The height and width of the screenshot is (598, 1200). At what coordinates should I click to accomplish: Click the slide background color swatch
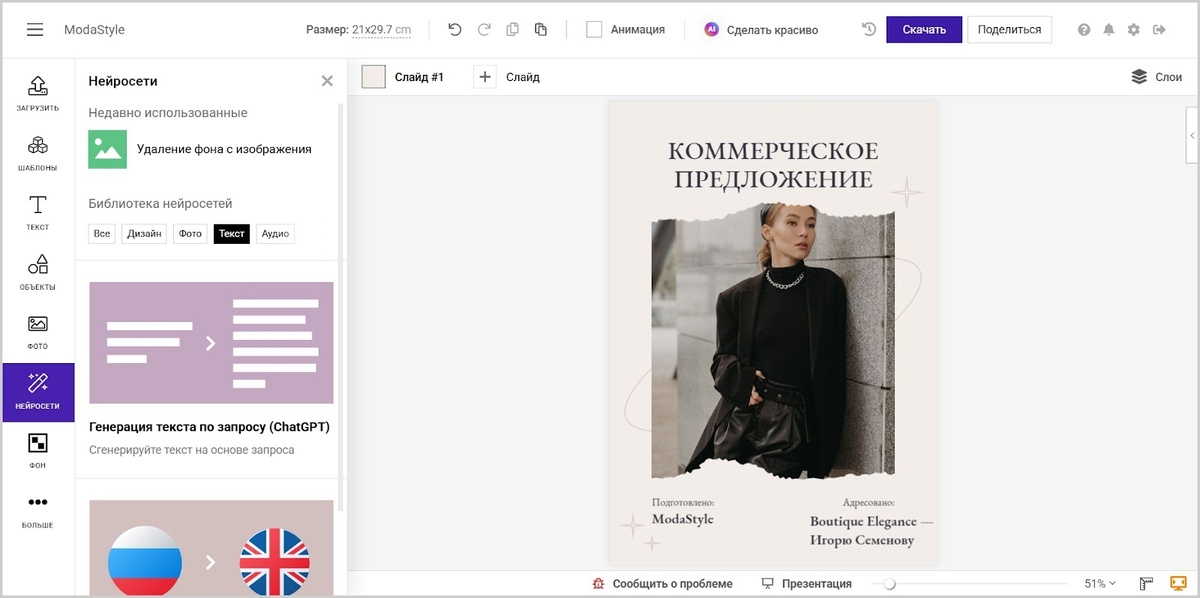click(x=374, y=77)
